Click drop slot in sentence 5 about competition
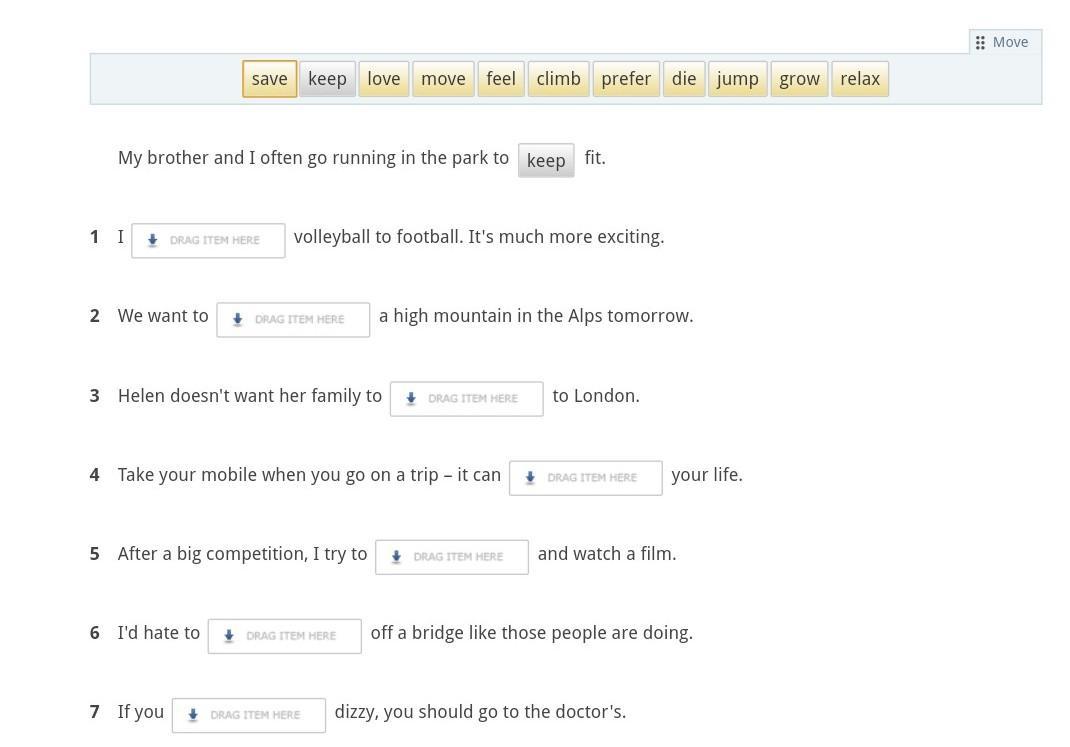The width and height of the screenshot is (1070, 747). (451, 556)
